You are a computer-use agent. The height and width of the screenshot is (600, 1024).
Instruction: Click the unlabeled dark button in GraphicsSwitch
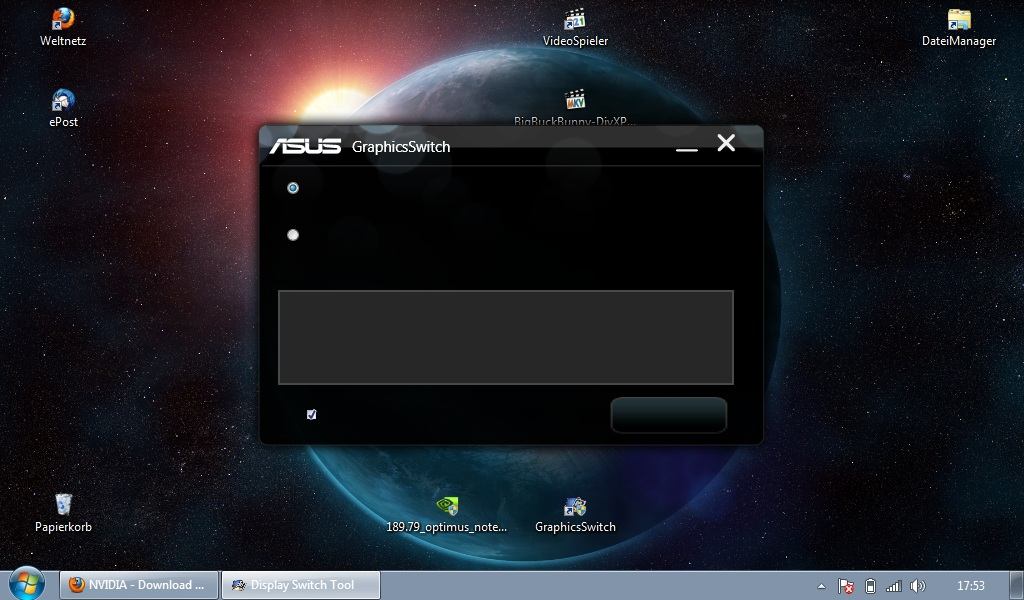[x=668, y=415]
